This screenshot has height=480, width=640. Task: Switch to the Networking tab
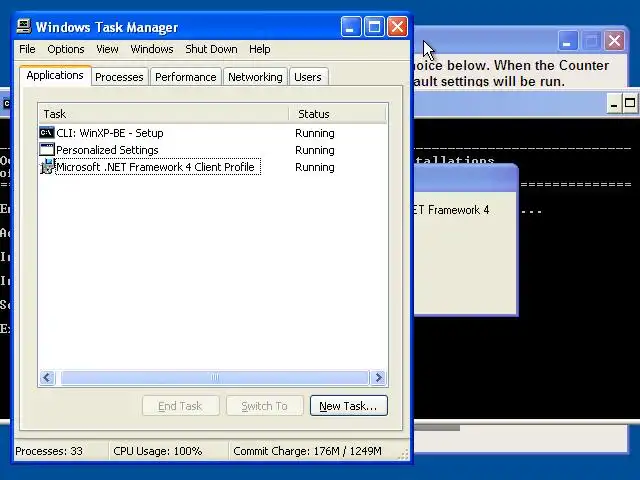point(255,77)
